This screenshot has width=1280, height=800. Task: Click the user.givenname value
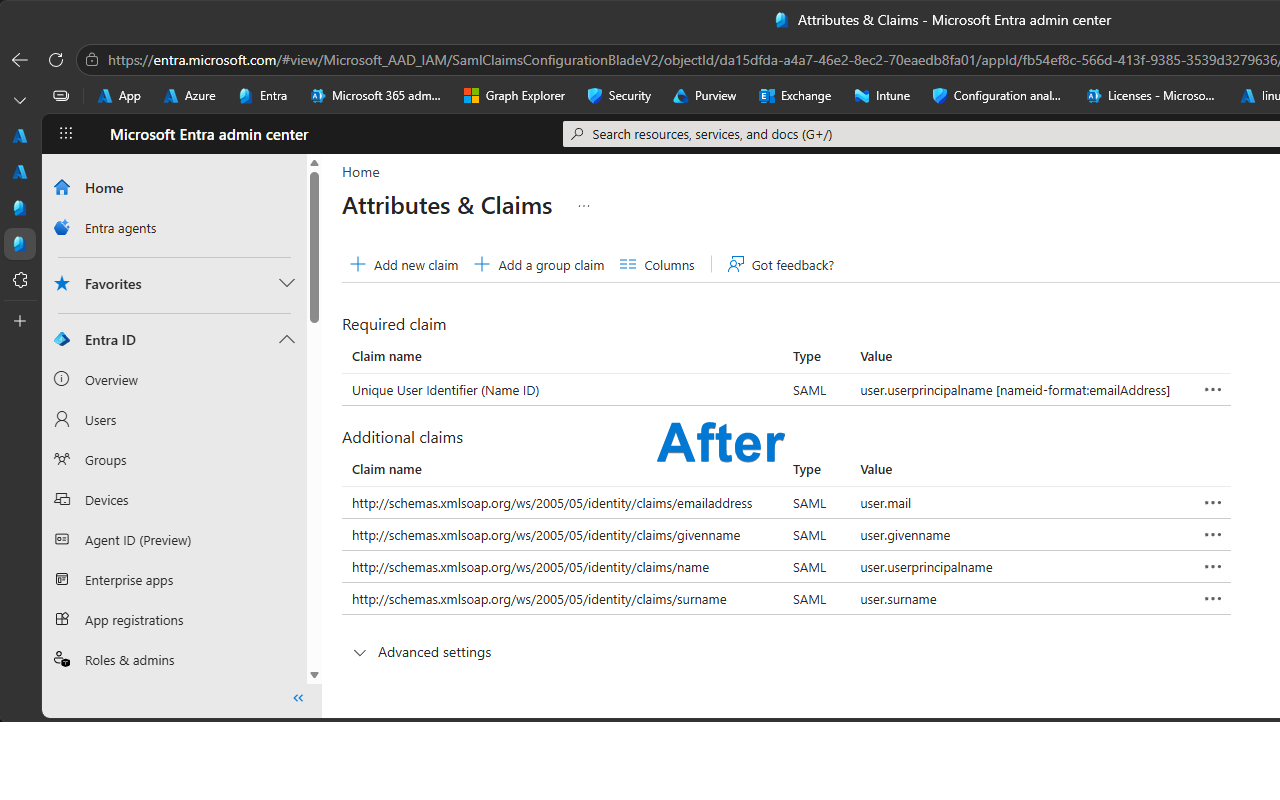905,535
